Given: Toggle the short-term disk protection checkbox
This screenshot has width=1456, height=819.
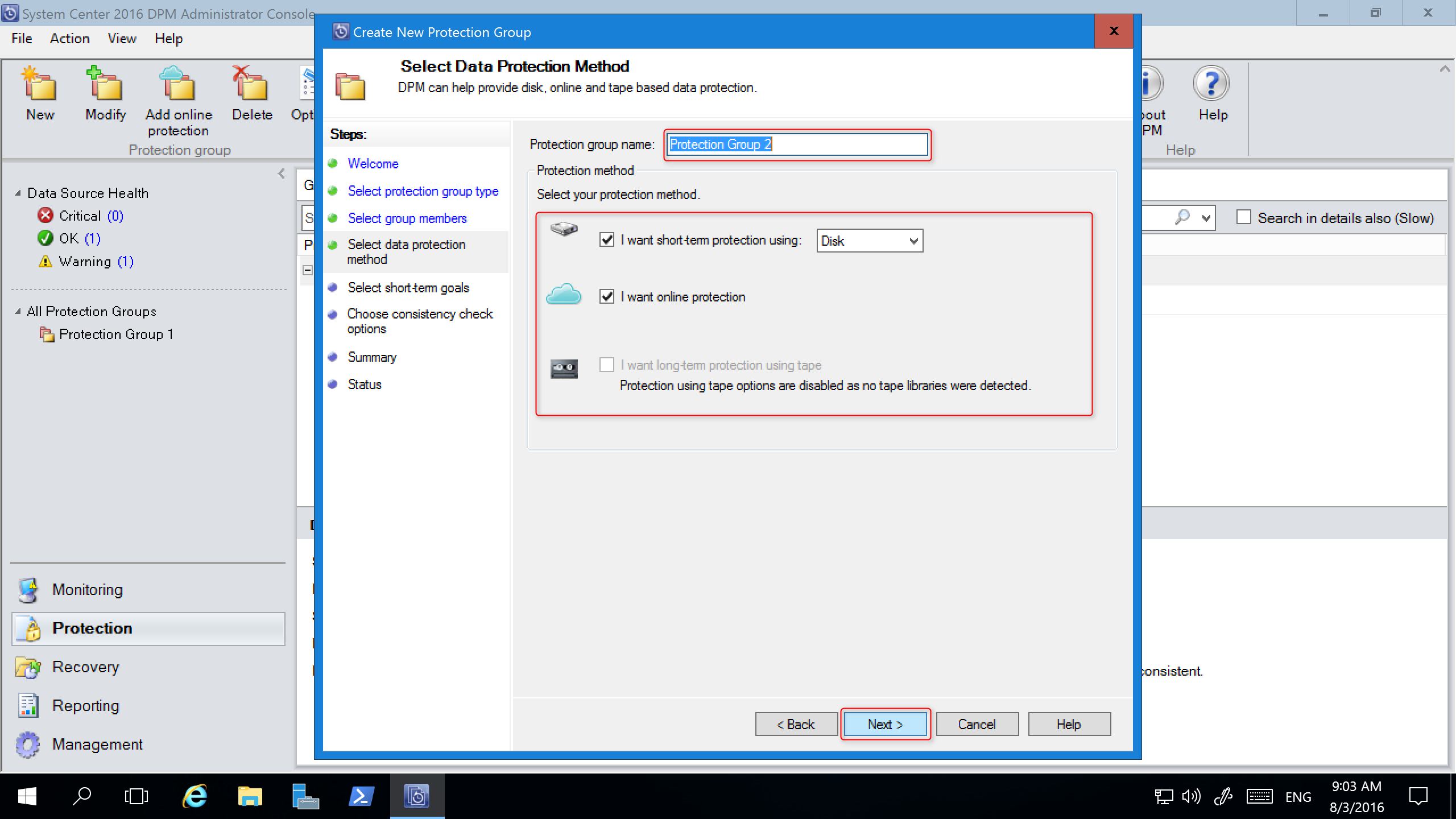Looking at the screenshot, I should pyautogui.click(x=607, y=240).
